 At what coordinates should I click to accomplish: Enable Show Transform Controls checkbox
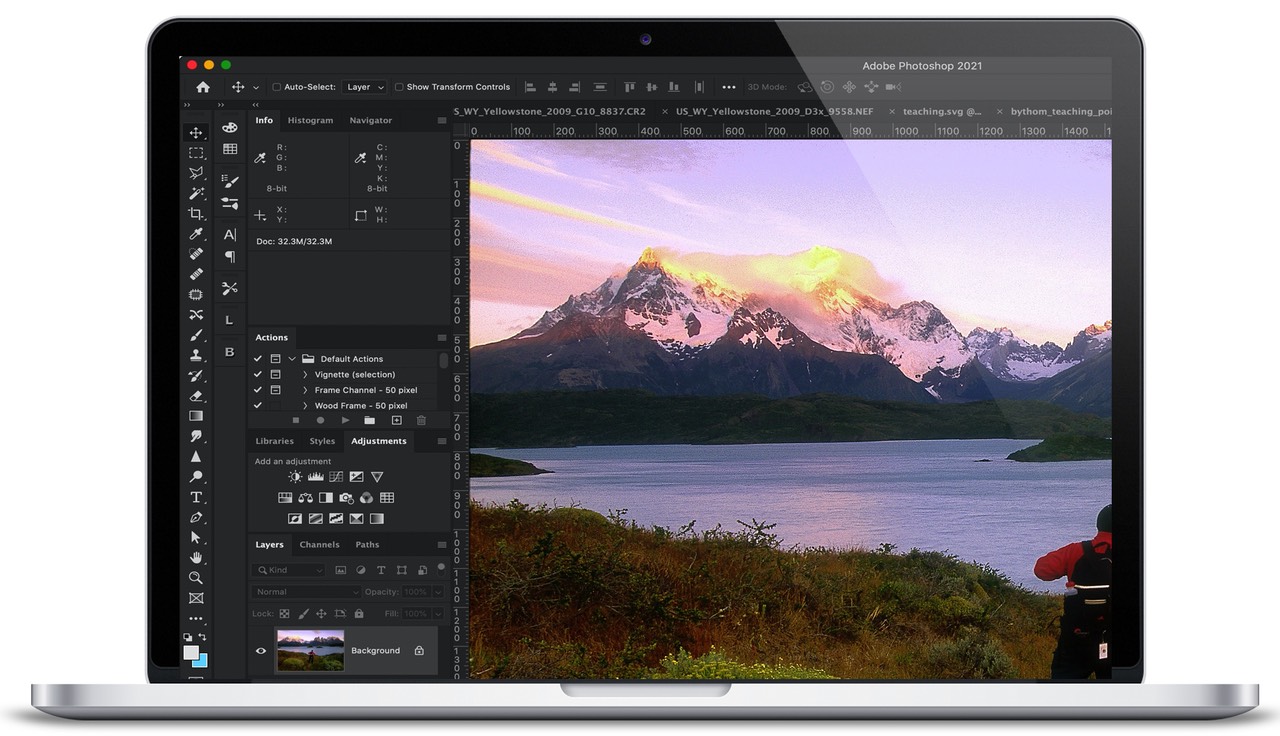[x=399, y=87]
